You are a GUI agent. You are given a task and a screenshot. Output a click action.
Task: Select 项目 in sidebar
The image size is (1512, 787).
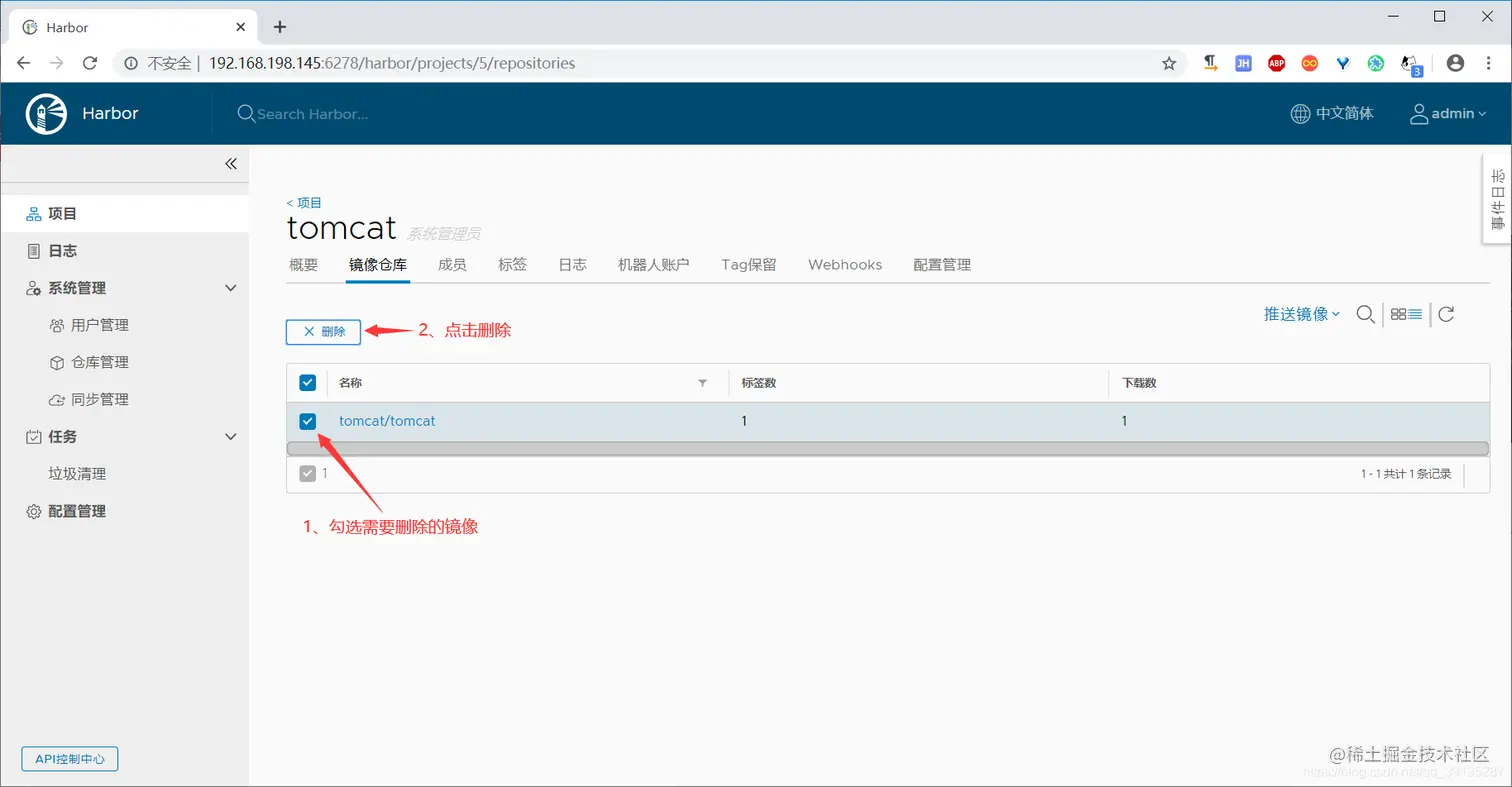[124, 214]
